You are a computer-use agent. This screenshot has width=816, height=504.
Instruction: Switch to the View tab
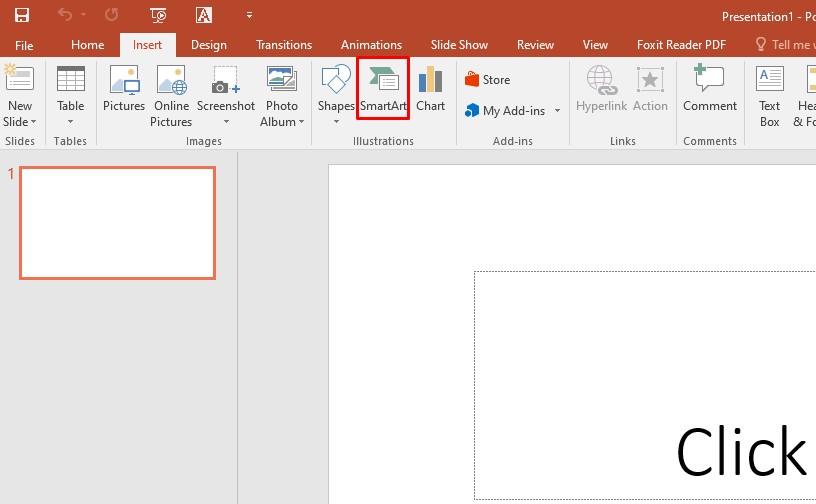pyautogui.click(x=595, y=45)
